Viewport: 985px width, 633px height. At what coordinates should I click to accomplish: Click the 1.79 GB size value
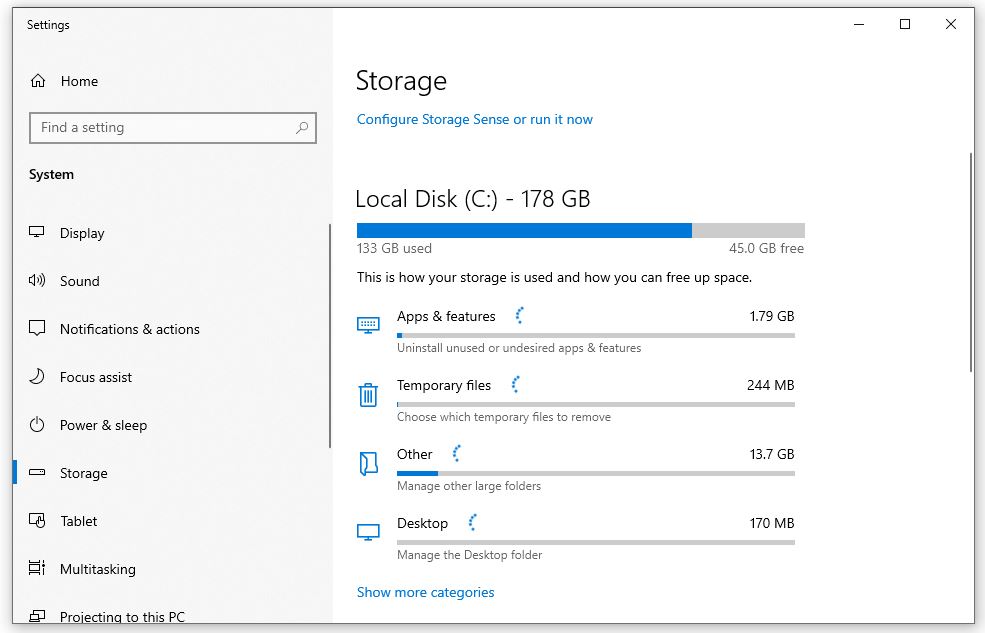coord(772,316)
